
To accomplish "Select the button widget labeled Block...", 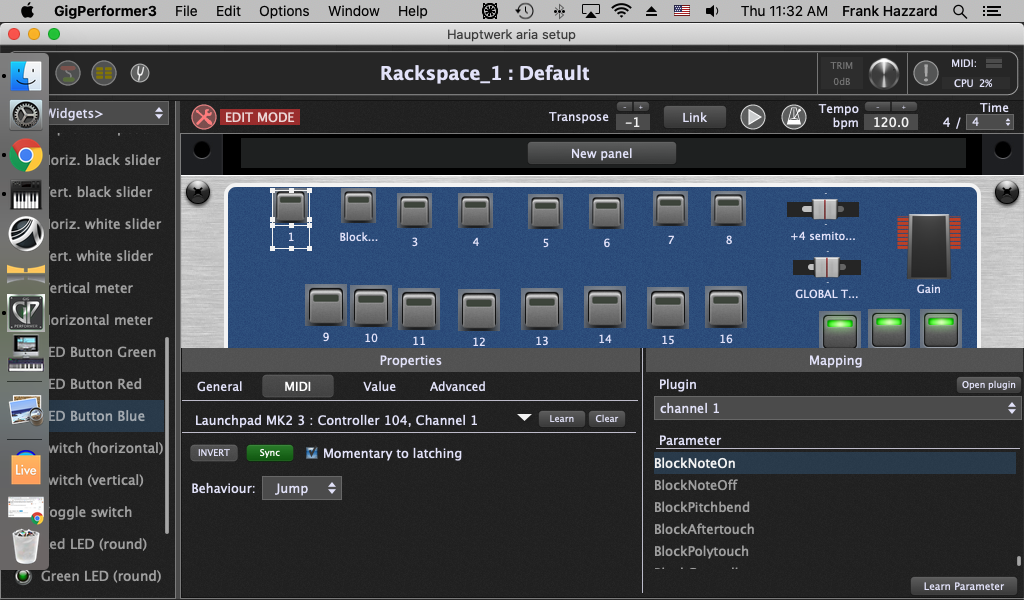I will tap(358, 206).
